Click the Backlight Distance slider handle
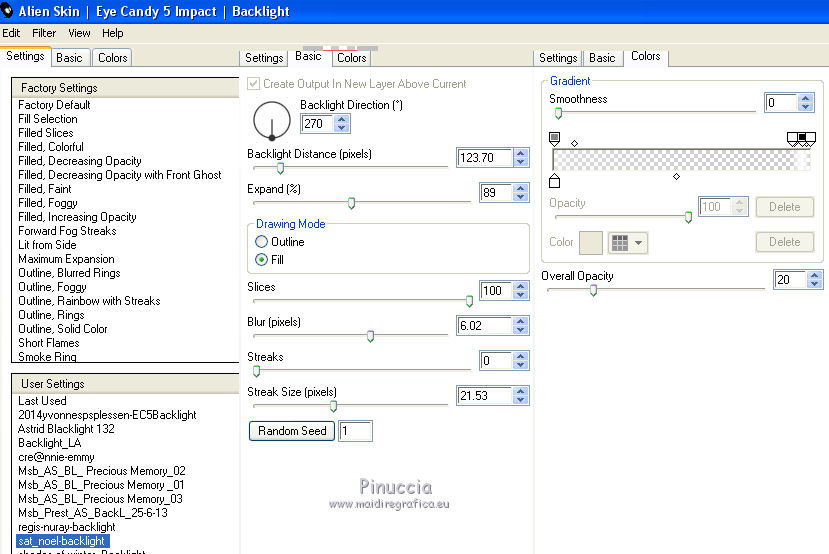This screenshot has height=554, width=829. pos(280,169)
